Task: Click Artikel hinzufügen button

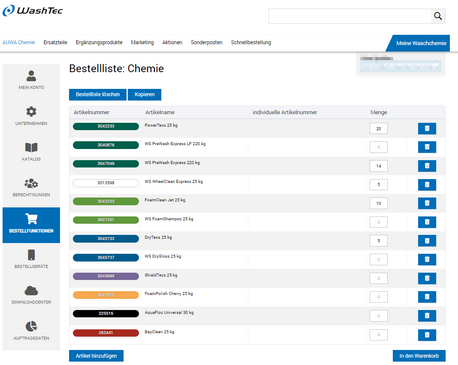Action: tap(96, 356)
